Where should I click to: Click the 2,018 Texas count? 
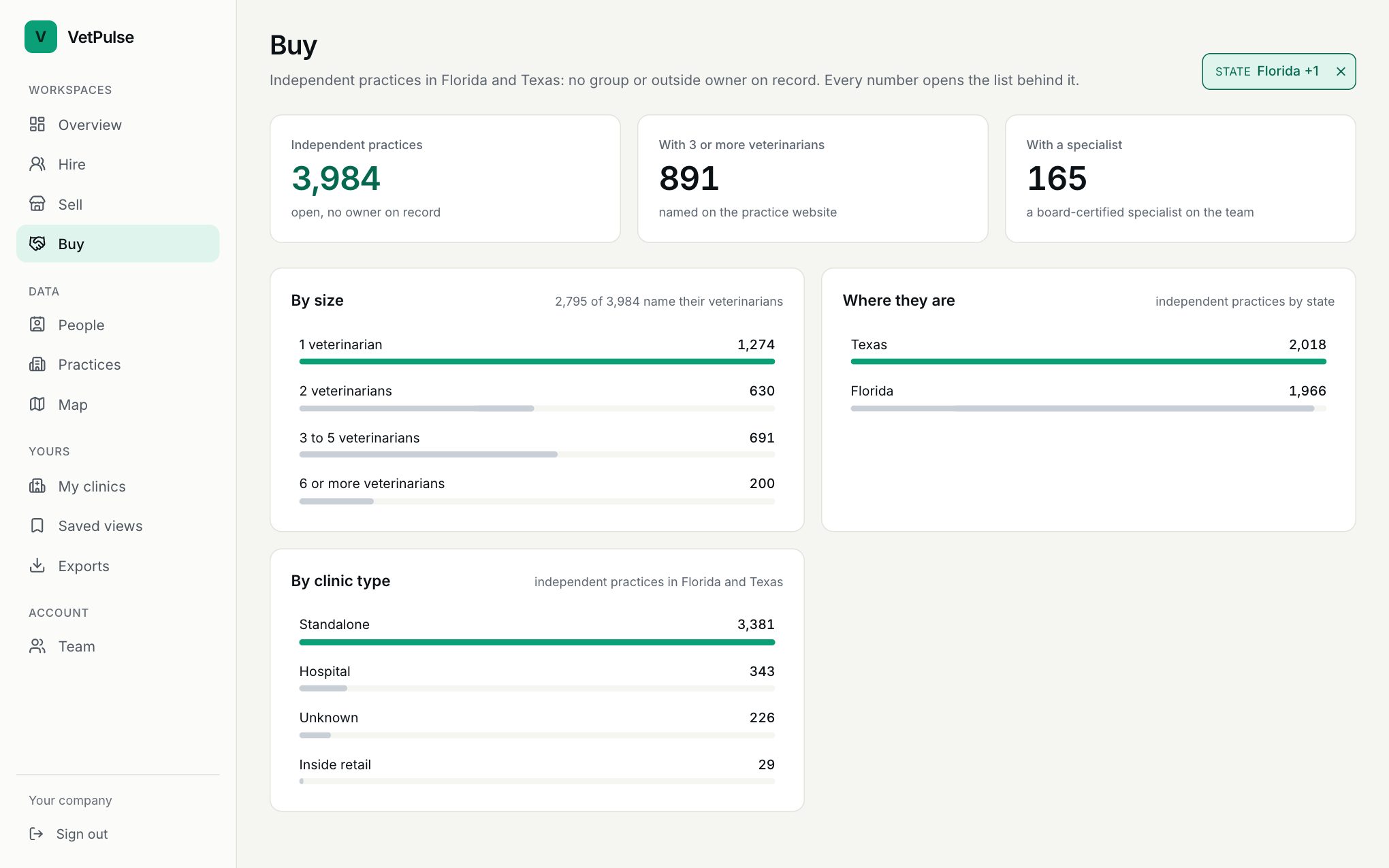1307,344
